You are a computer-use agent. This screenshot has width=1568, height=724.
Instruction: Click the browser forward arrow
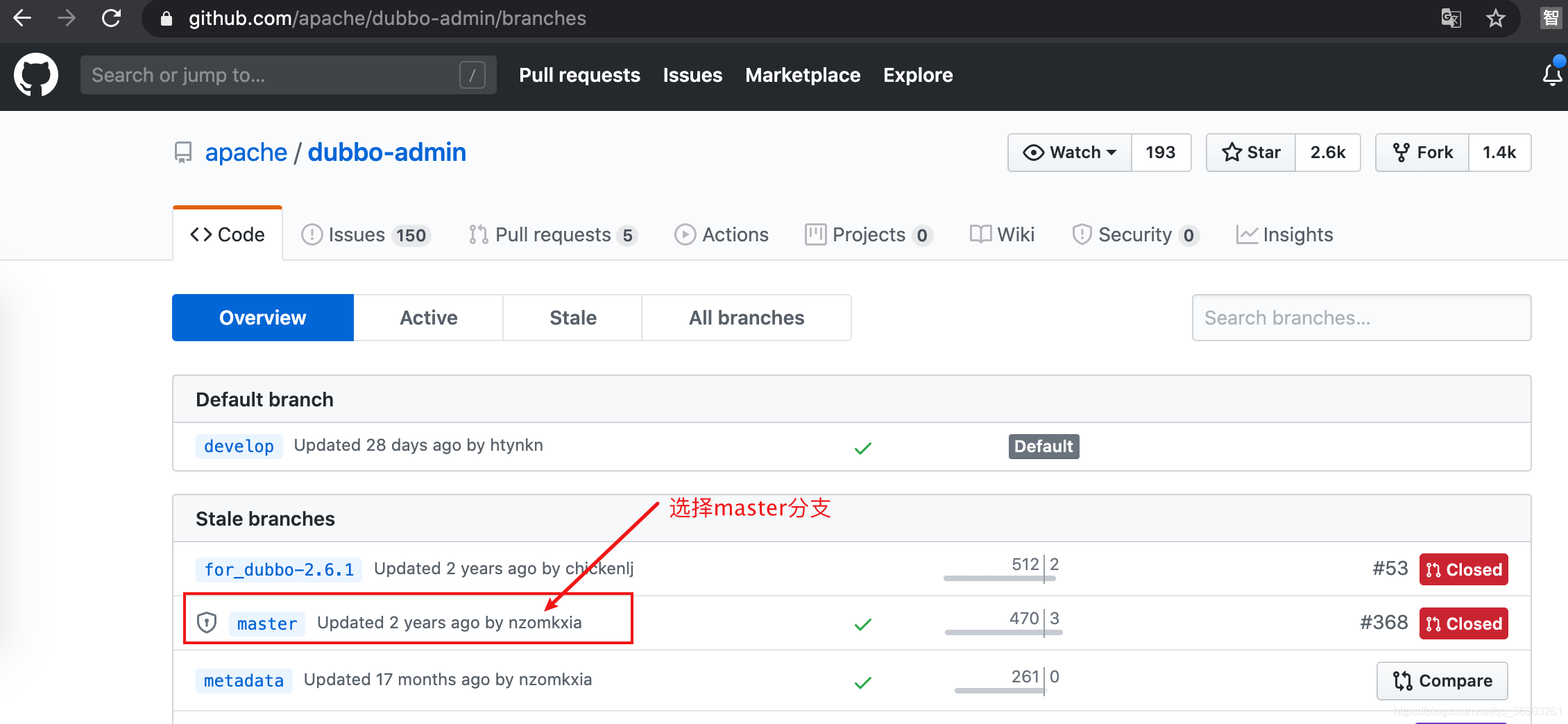pyautogui.click(x=67, y=18)
